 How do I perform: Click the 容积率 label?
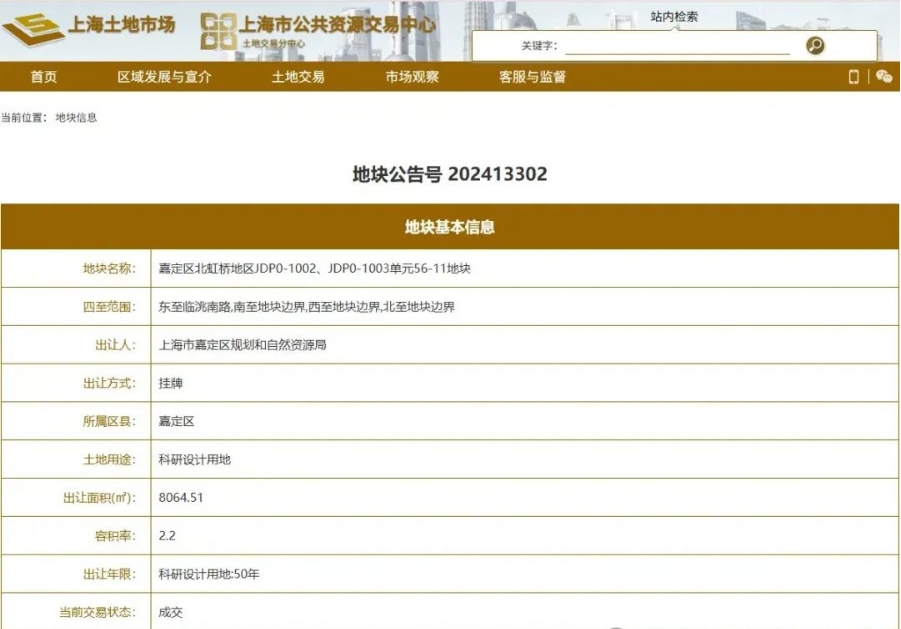pos(115,536)
